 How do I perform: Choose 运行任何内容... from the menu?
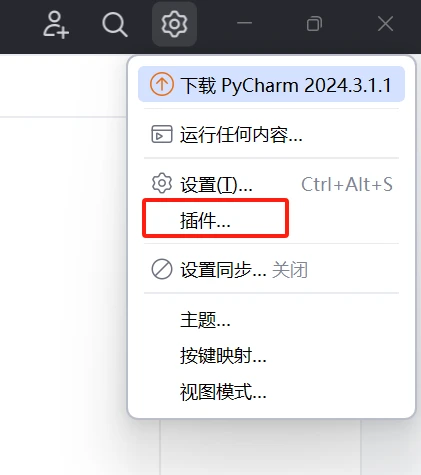(271, 134)
